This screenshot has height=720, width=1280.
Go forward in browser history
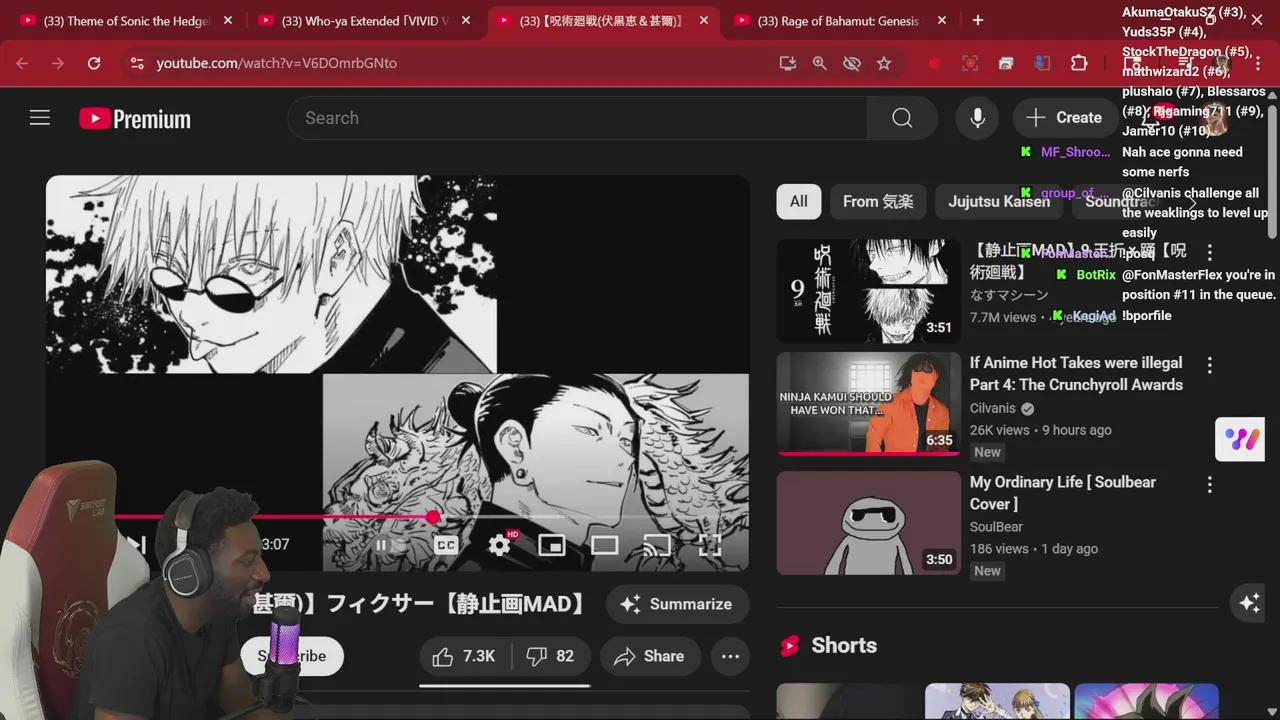tap(58, 63)
